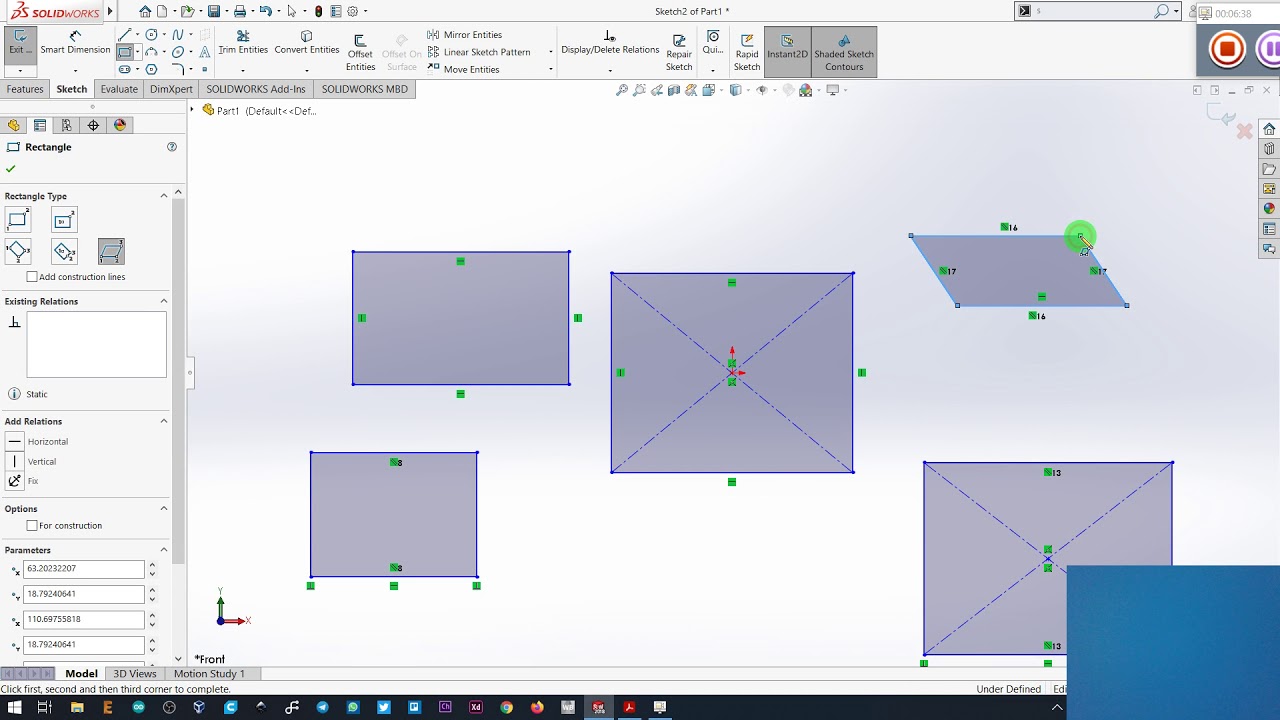This screenshot has height=720, width=1280.
Task: Switch to the DimXpert tab
Action: [x=171, y=89]
